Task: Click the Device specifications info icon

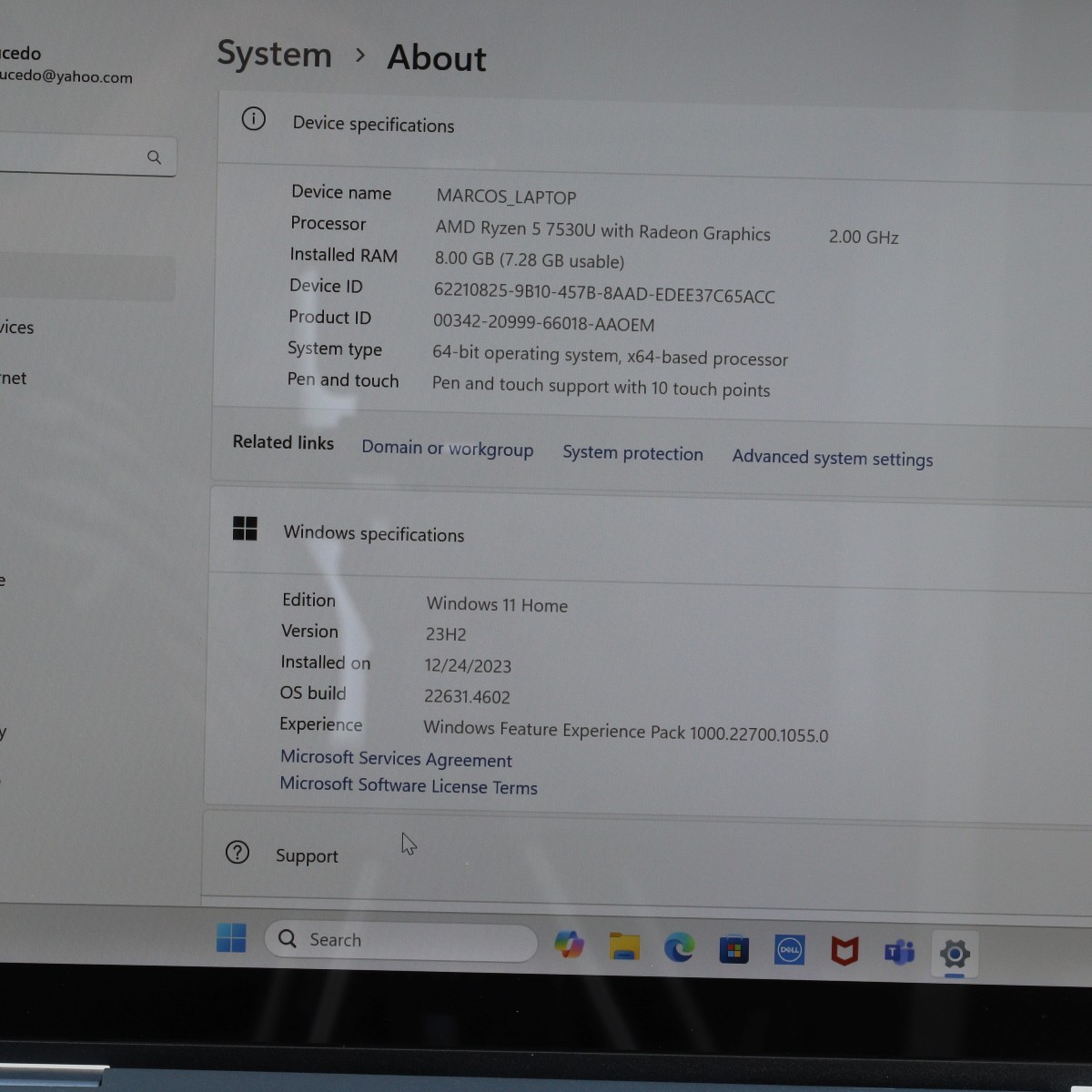Action: click(x=254, y=119)
